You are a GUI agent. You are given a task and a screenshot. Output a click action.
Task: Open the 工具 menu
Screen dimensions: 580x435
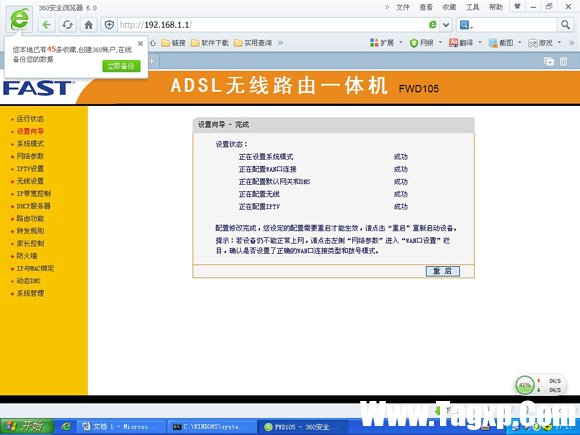pos(472,7)
